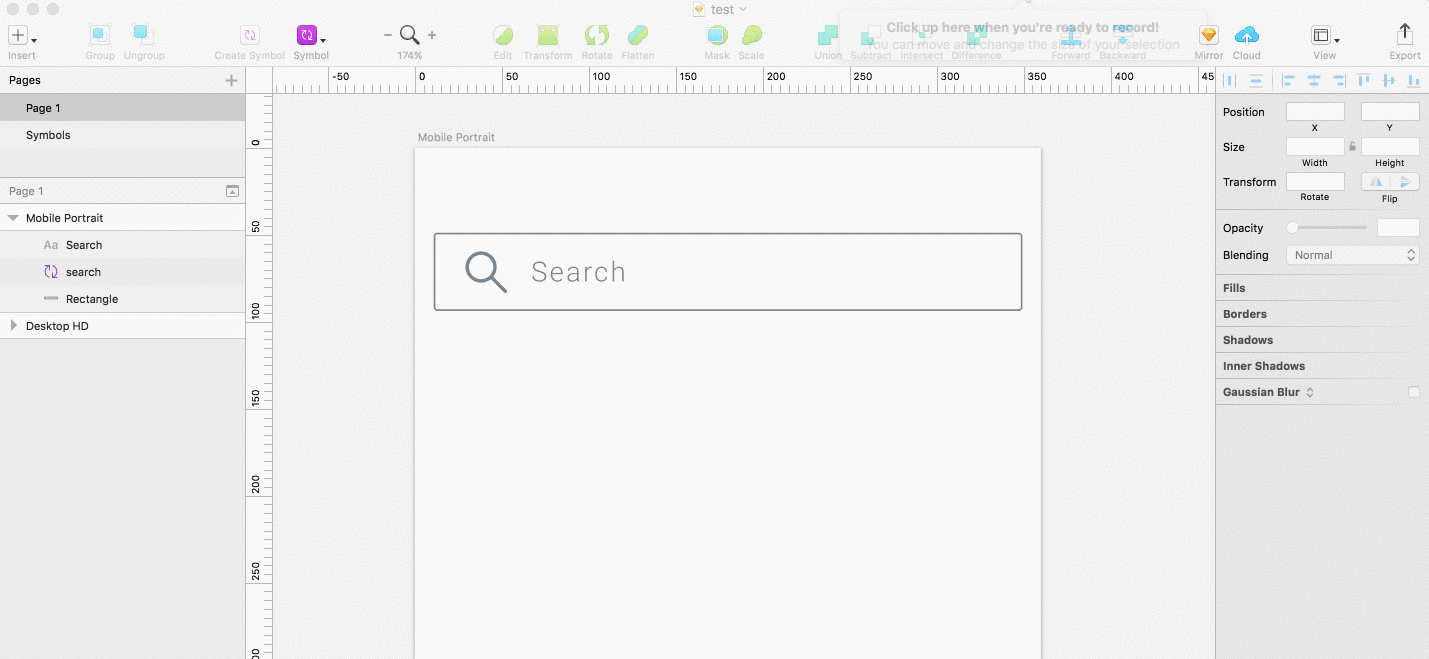Open the Blending mode dropdown
The width and height of the screenshot is (1429, 659).
tap(1353, 255)
